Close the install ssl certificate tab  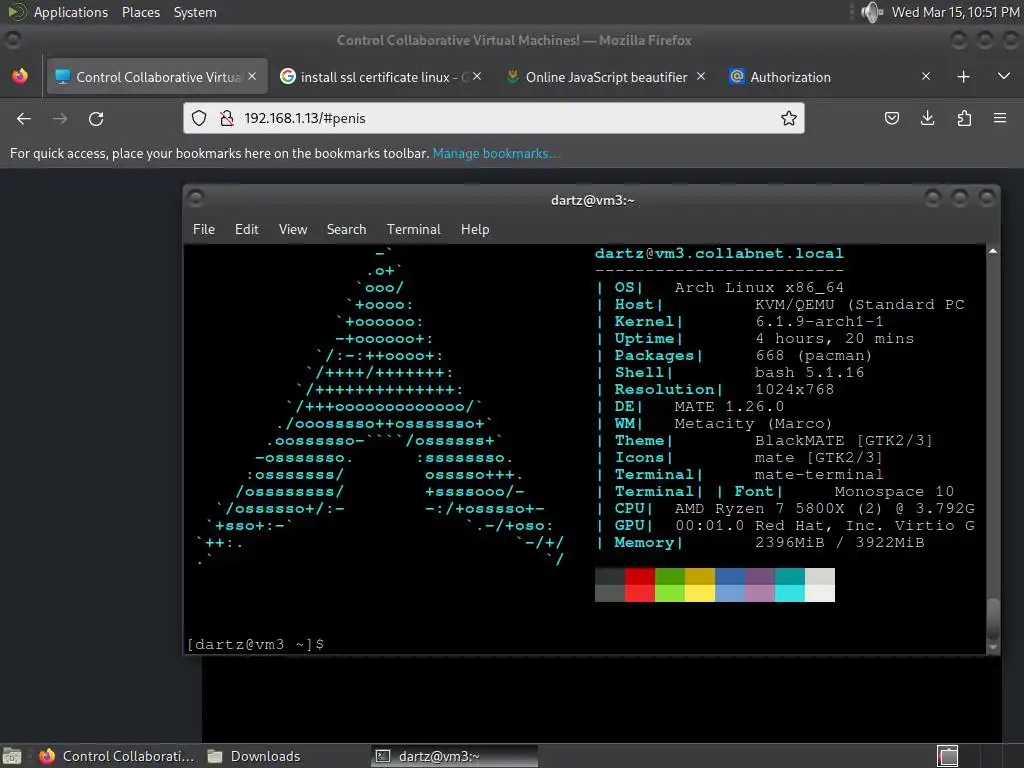tap(477, 76)
